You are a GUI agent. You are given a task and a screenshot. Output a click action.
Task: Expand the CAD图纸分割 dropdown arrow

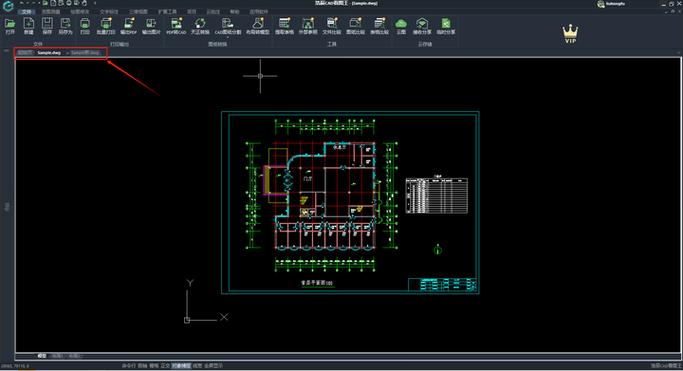click(228, 37)
